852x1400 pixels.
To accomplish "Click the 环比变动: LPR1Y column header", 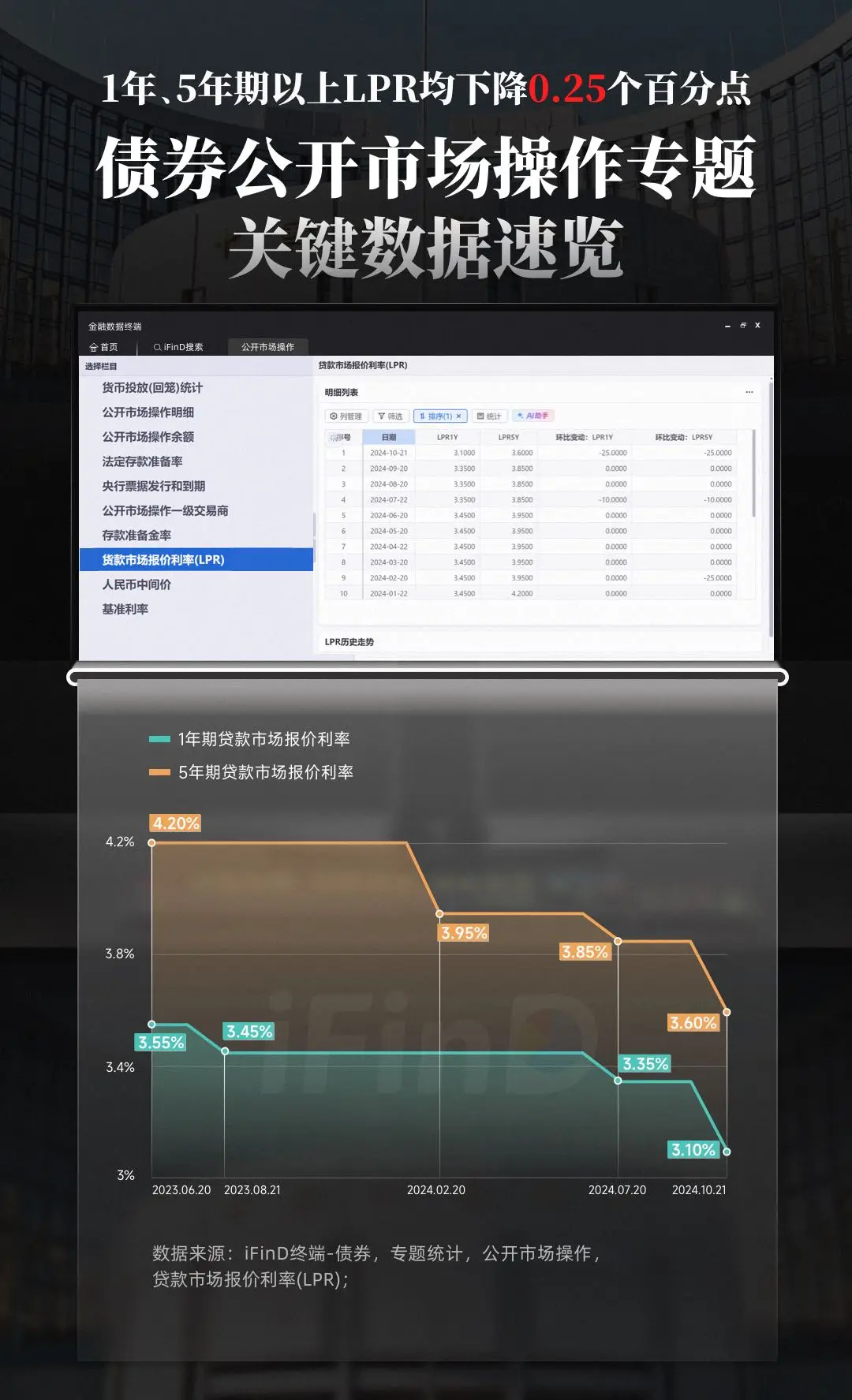I will pyautogui.click(x=584, y=437).
